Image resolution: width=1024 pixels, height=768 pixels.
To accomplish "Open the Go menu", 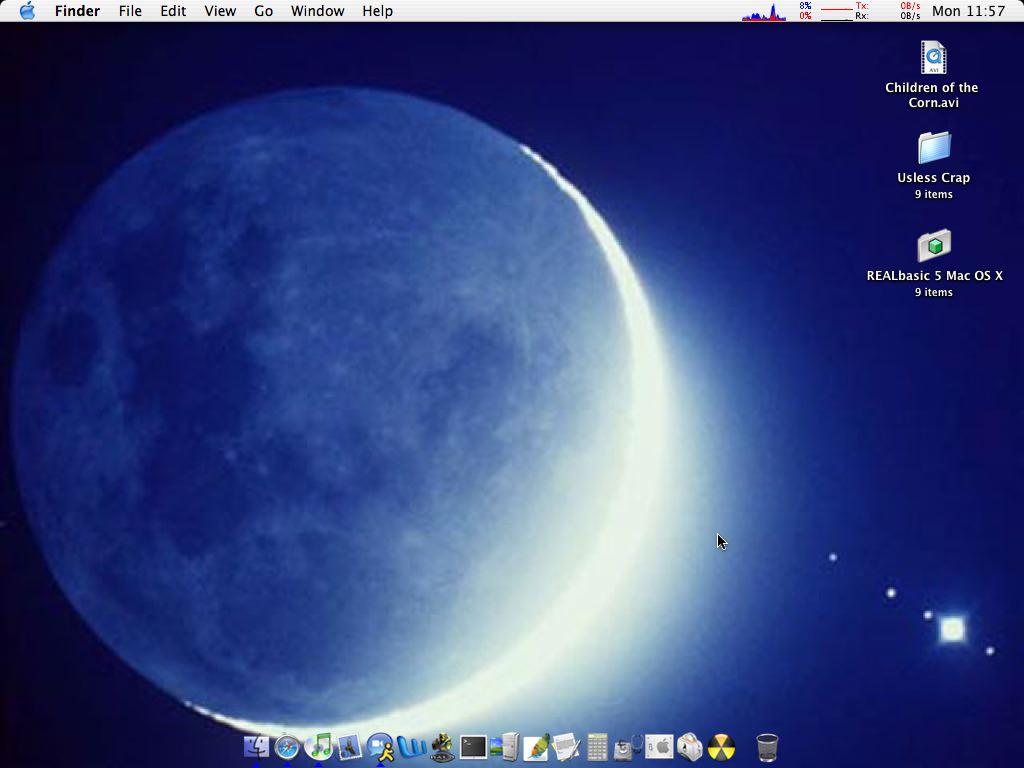I will click(x=263, y=11).
